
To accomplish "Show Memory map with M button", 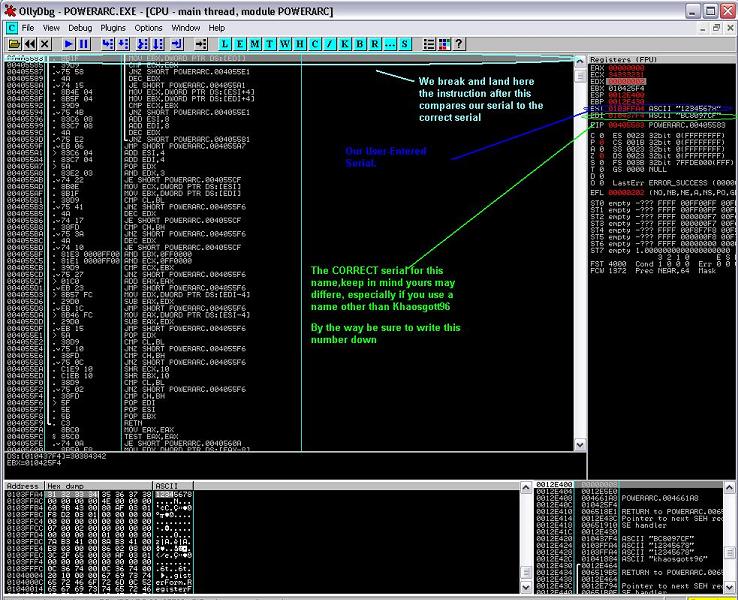I will tap(255, 44).
